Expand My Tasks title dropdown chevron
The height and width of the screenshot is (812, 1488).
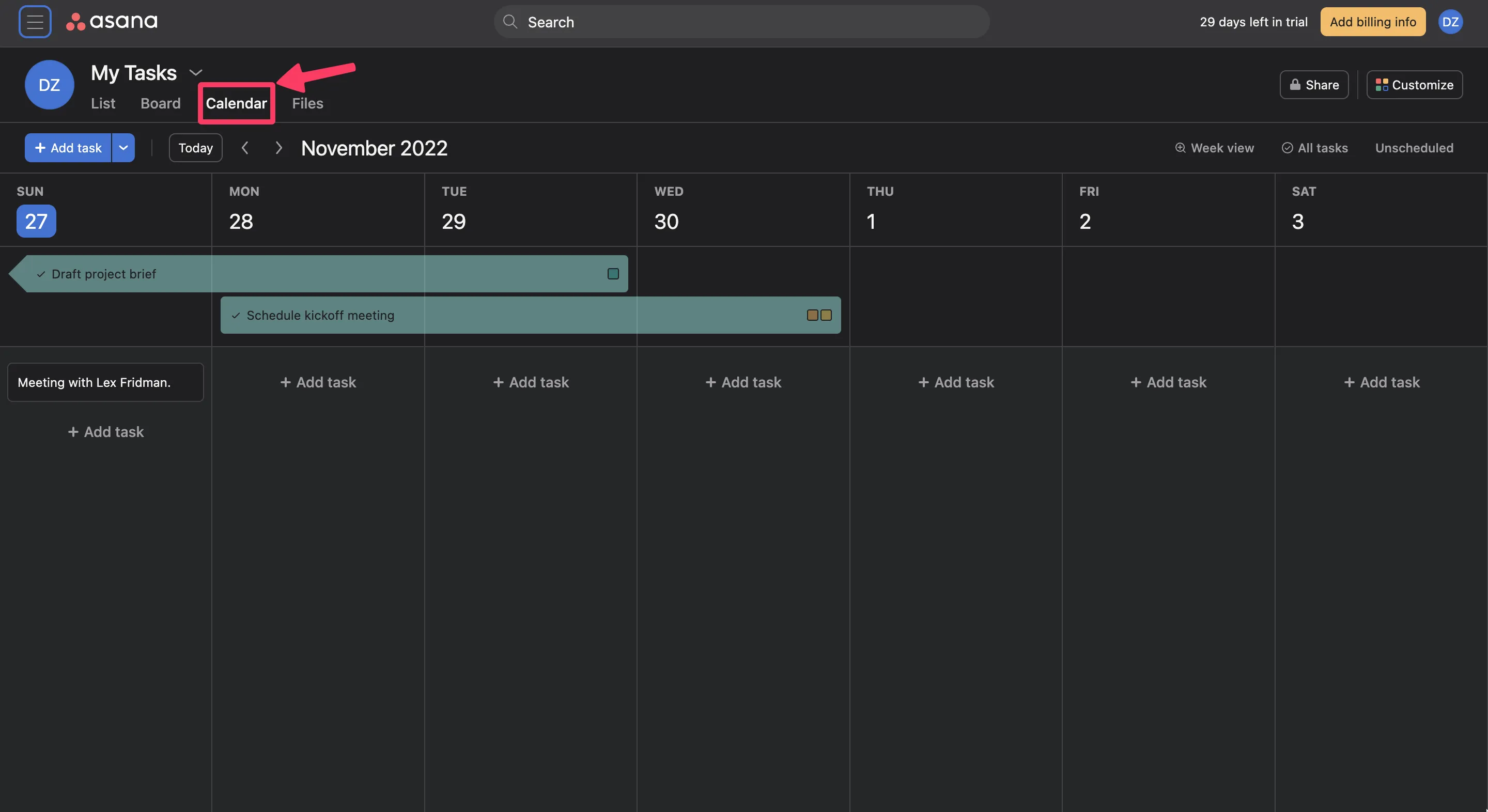(x=196, y=73)
